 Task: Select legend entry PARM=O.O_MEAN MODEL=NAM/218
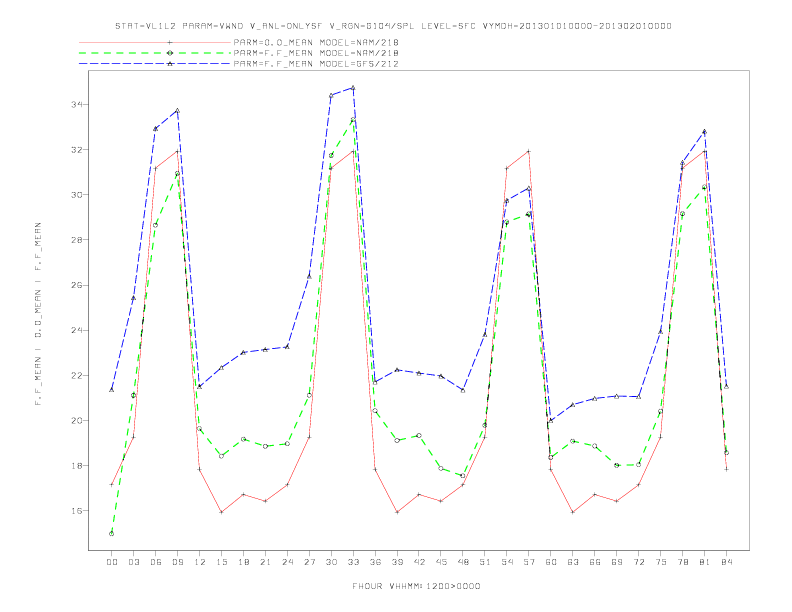[x=316, y=42]
